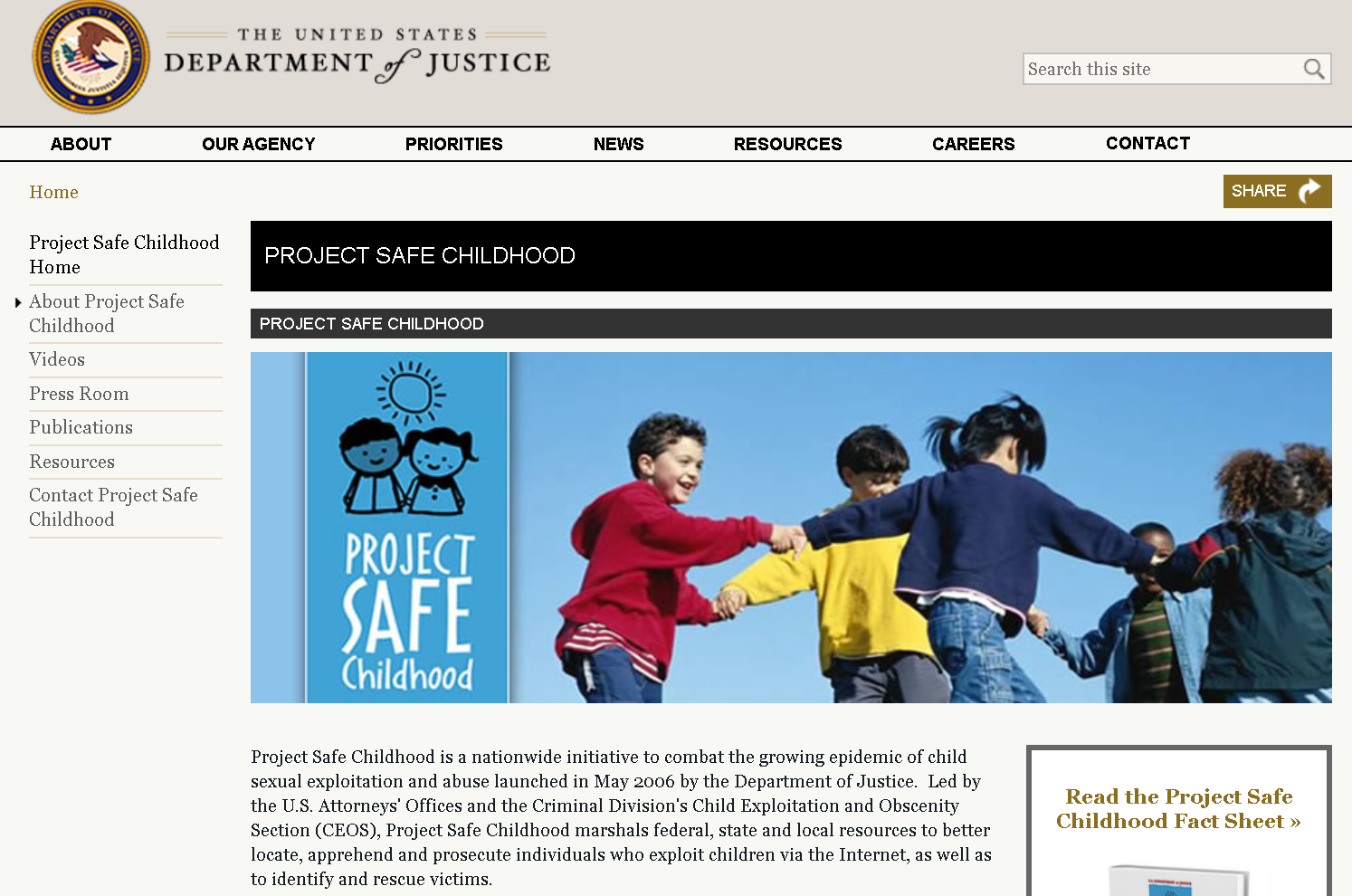
Task: Click inside the Search this site field
Action: tap(1159, 69)
